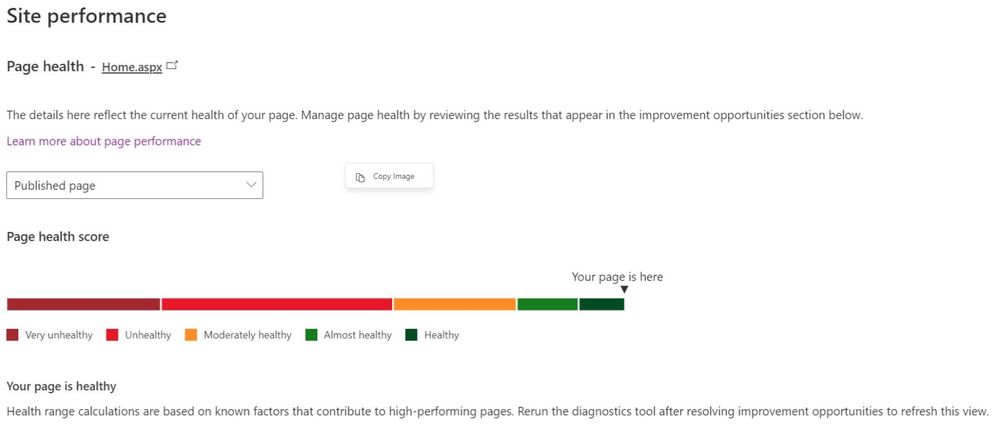Click the Very unhealthy legend swatch

[x=12, y=335]
